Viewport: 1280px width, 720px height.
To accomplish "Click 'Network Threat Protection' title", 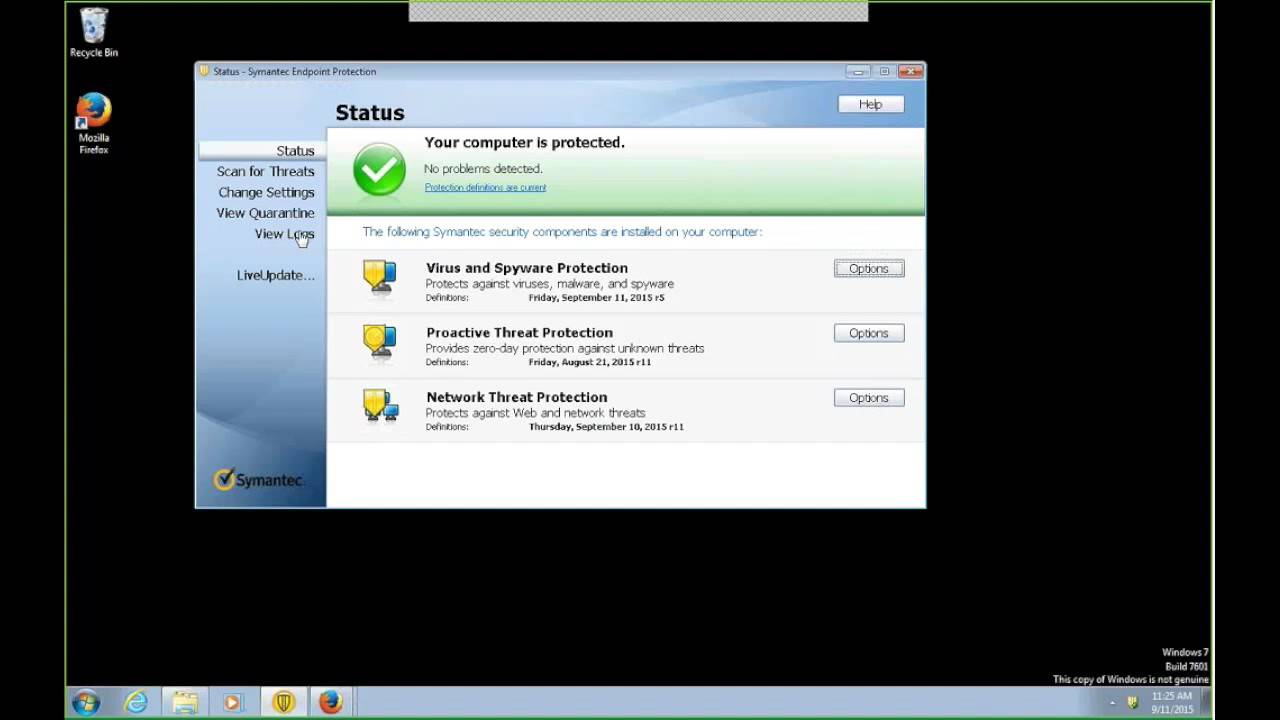I will pos(516,397).
